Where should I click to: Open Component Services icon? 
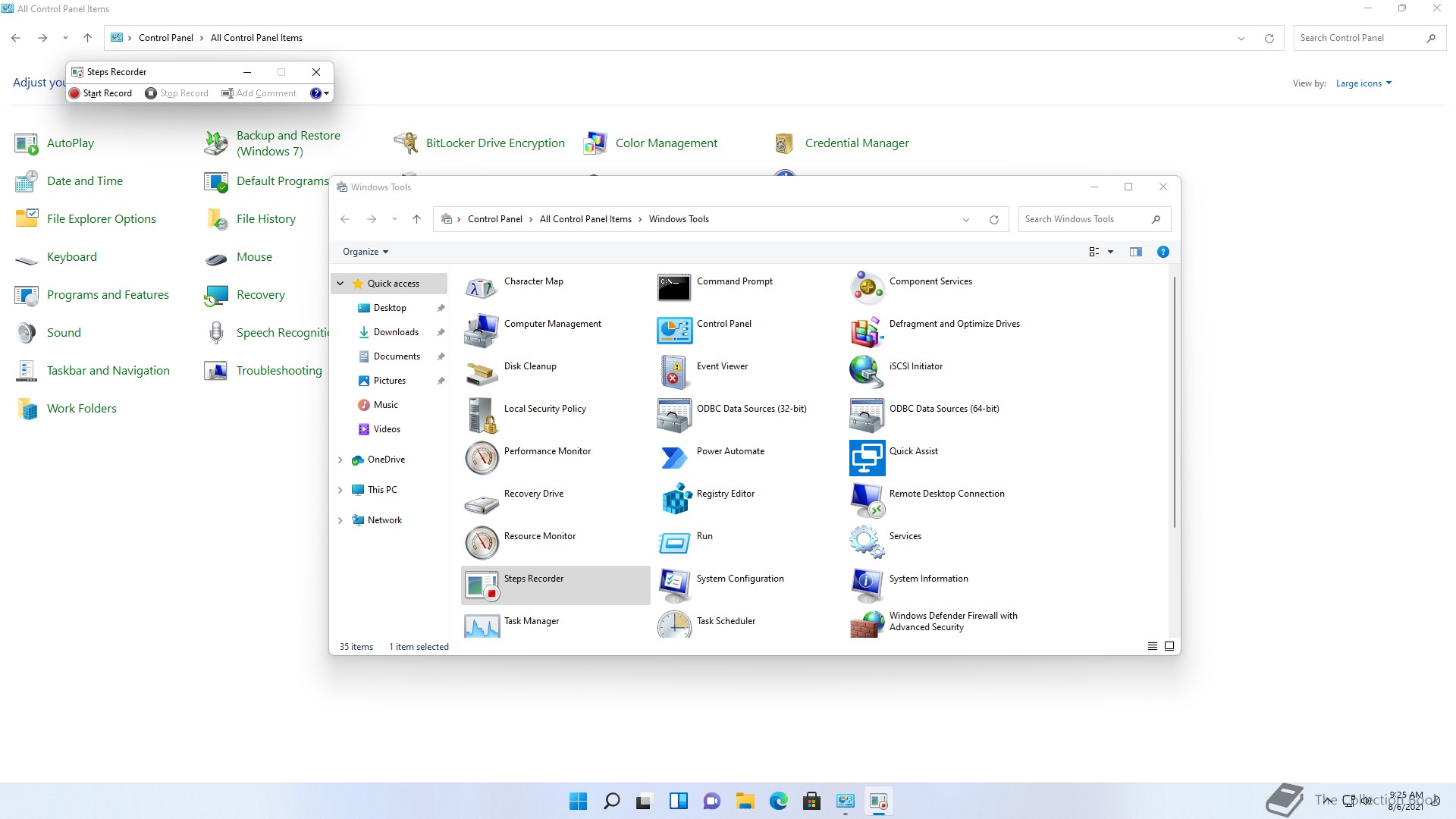click(867, 288)
